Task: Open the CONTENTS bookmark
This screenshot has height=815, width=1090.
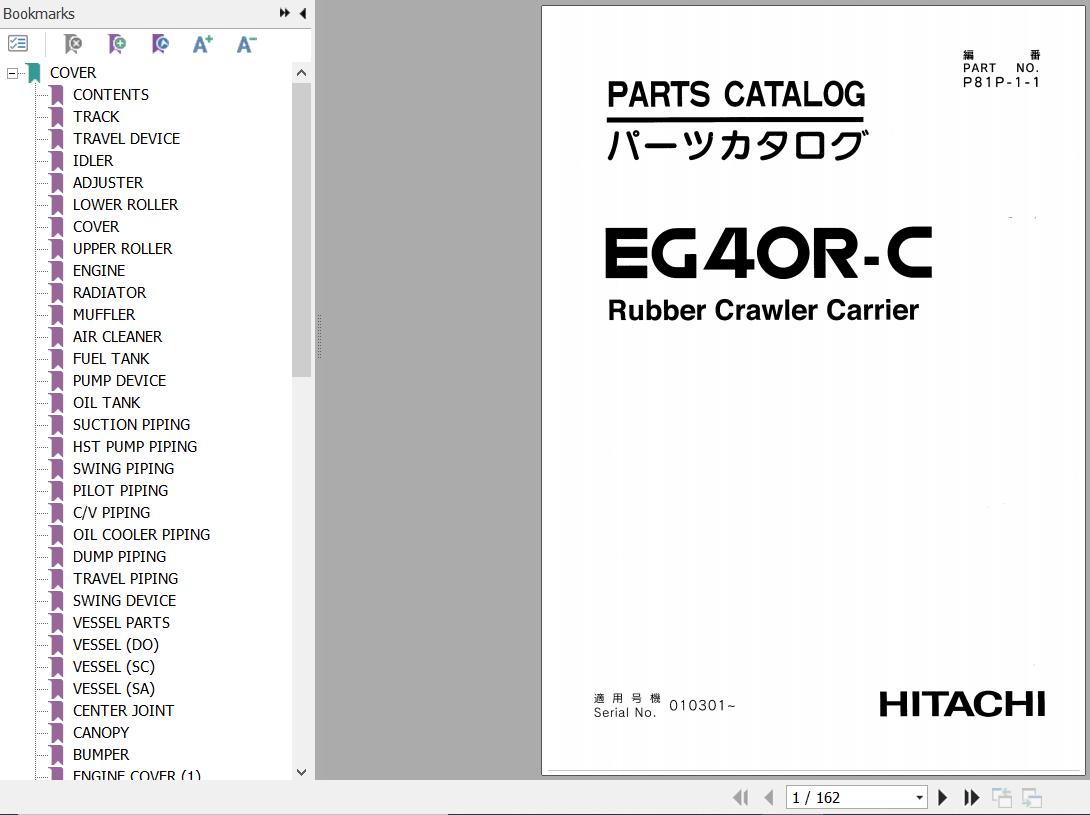Action: tap(111, 95)
